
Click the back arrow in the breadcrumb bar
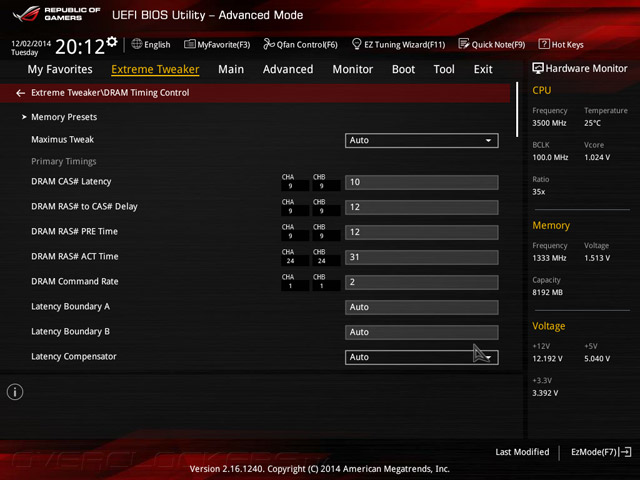coord(20,93)
